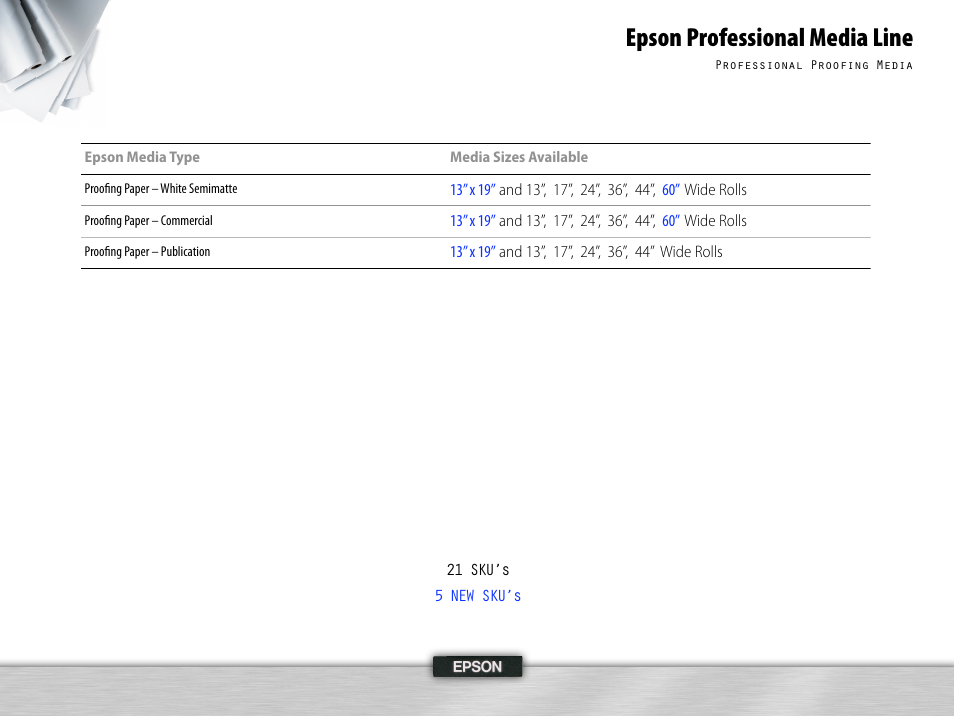Image resolution: width=954 pixels, height=716 pixels.
Task: Click the 'Professional Proofing Media' subtitle
Action: (814, 65)
